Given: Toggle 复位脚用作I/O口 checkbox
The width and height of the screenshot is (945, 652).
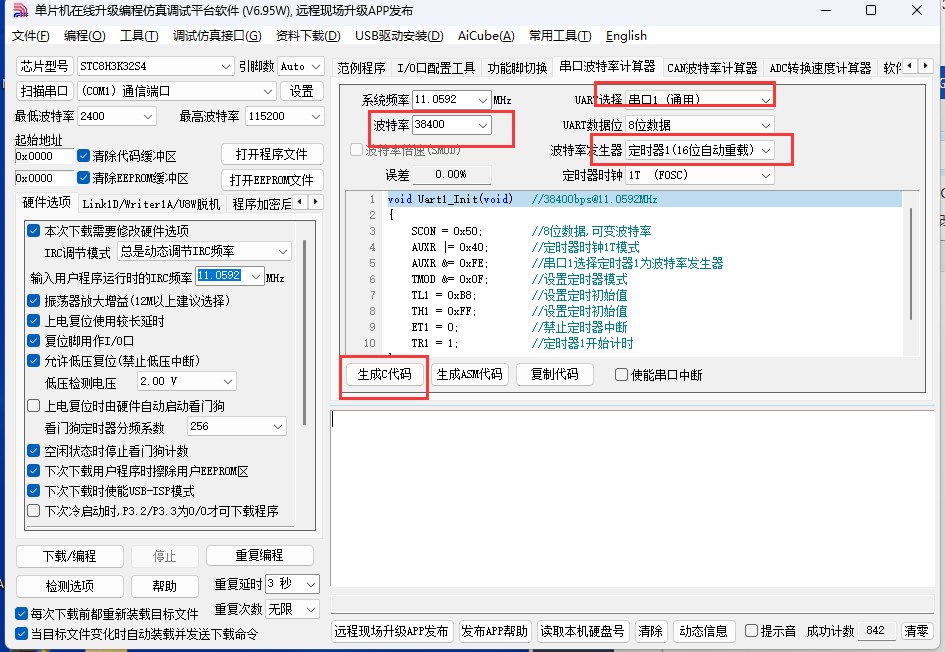Looking at the screenshot, I should click(x=34, y=340).
